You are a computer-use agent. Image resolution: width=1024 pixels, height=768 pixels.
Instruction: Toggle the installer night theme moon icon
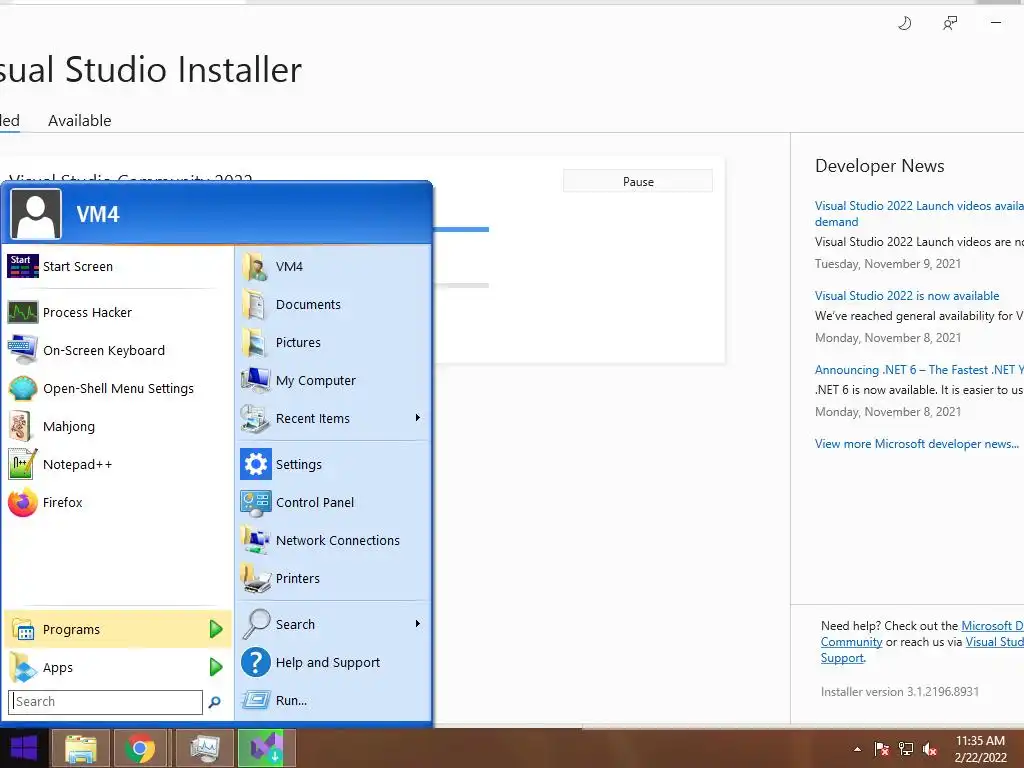pyautogui.click(x=904, y=24)
